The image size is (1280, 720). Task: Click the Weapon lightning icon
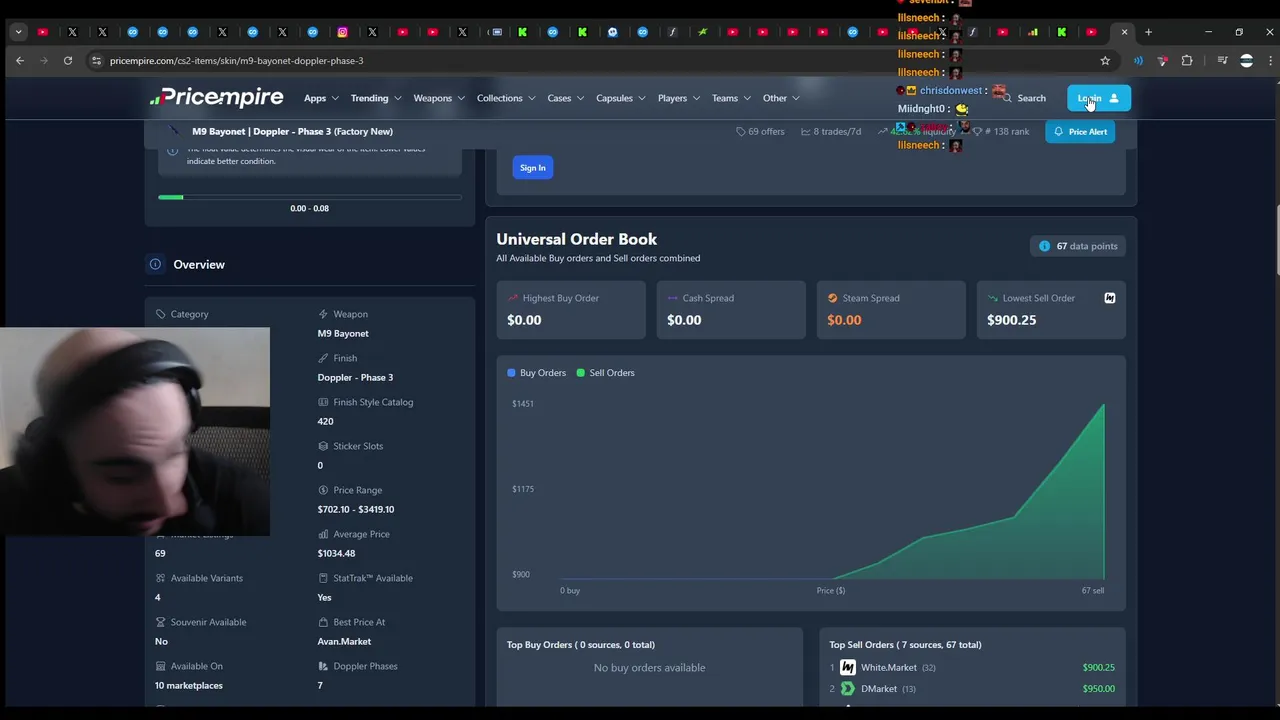[323, 314]
